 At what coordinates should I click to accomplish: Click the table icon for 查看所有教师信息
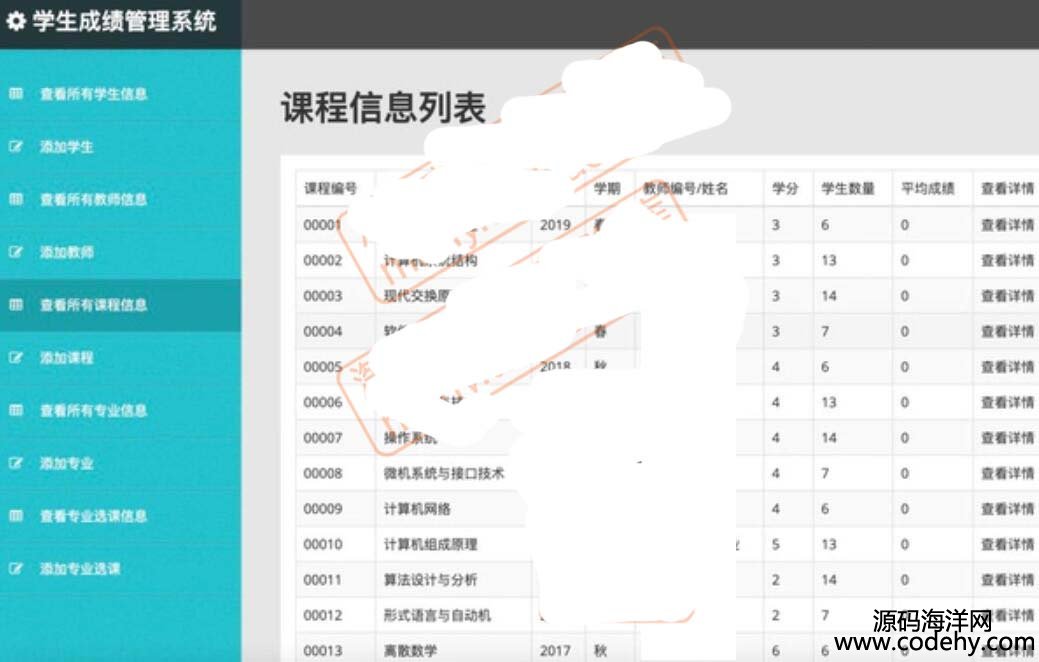[16, 199]
